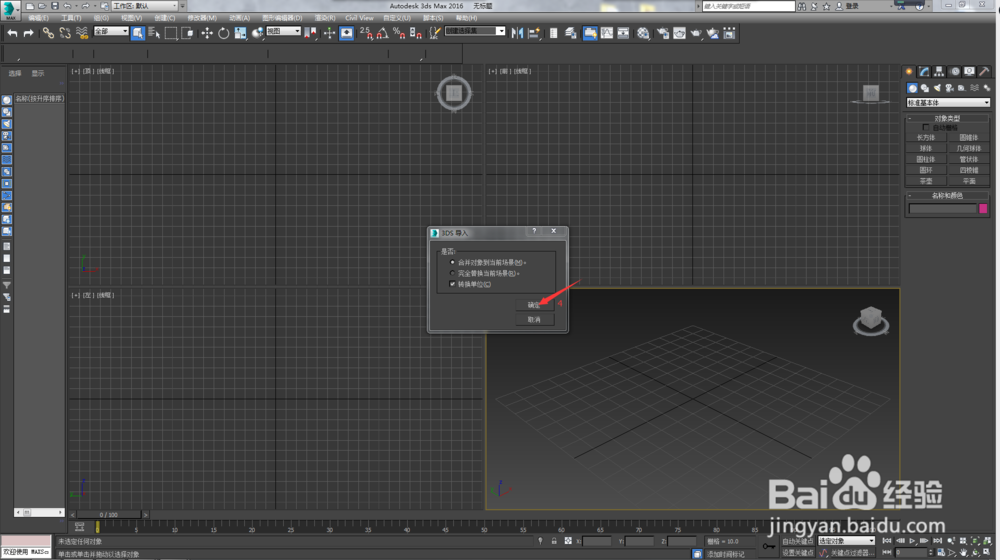Collapse the Object Type rollout
The width and height of the screenshot is (1000, 560).
pos(947,119)
